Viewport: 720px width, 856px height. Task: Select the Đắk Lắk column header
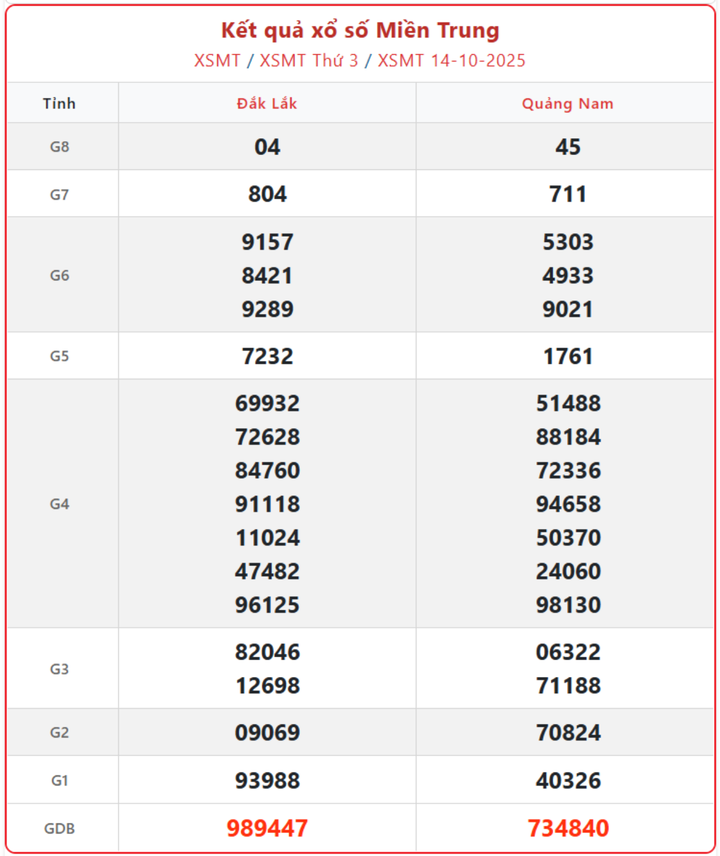point(267,103)
